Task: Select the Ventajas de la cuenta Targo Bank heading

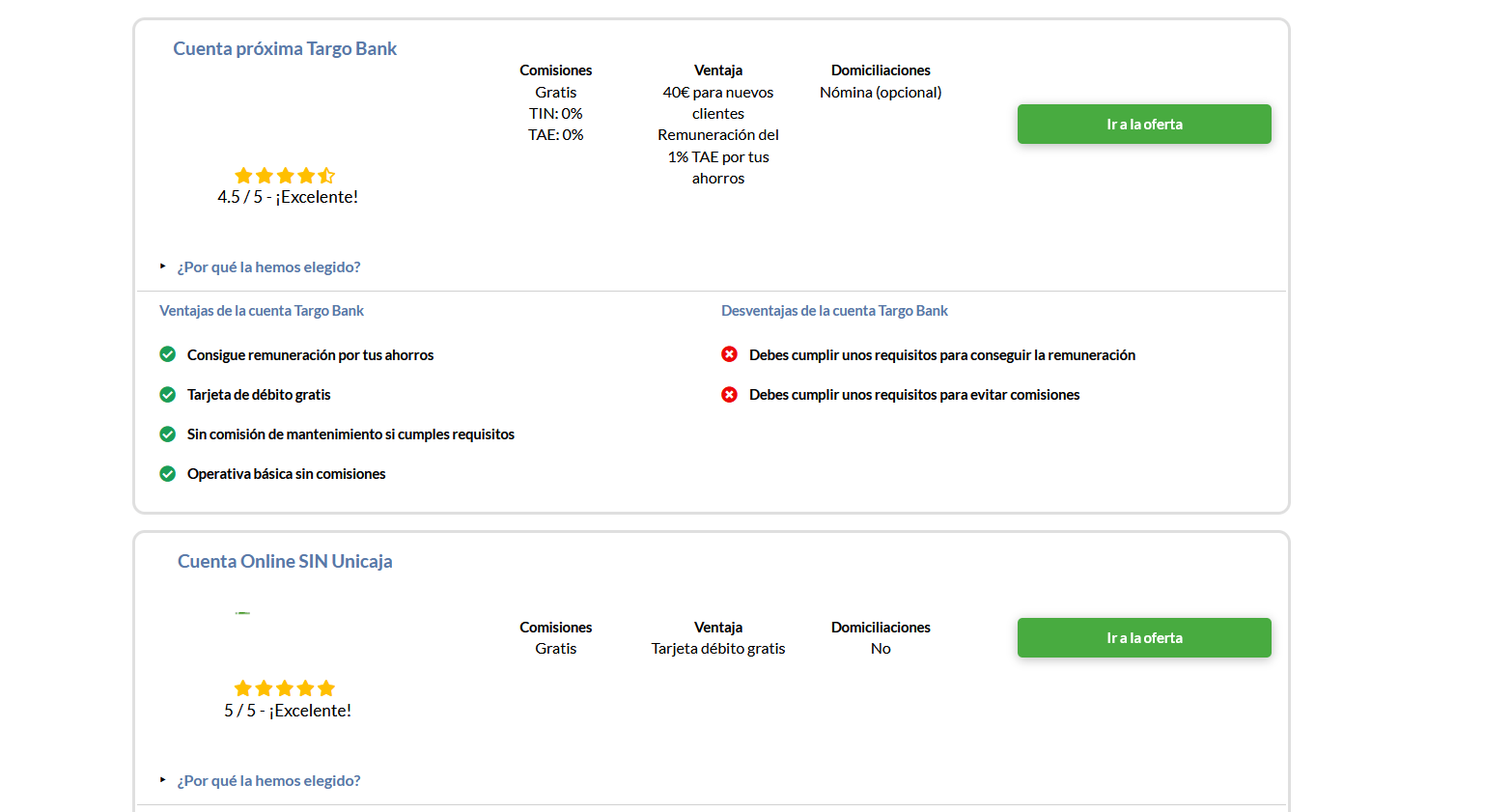Action: 262,311
